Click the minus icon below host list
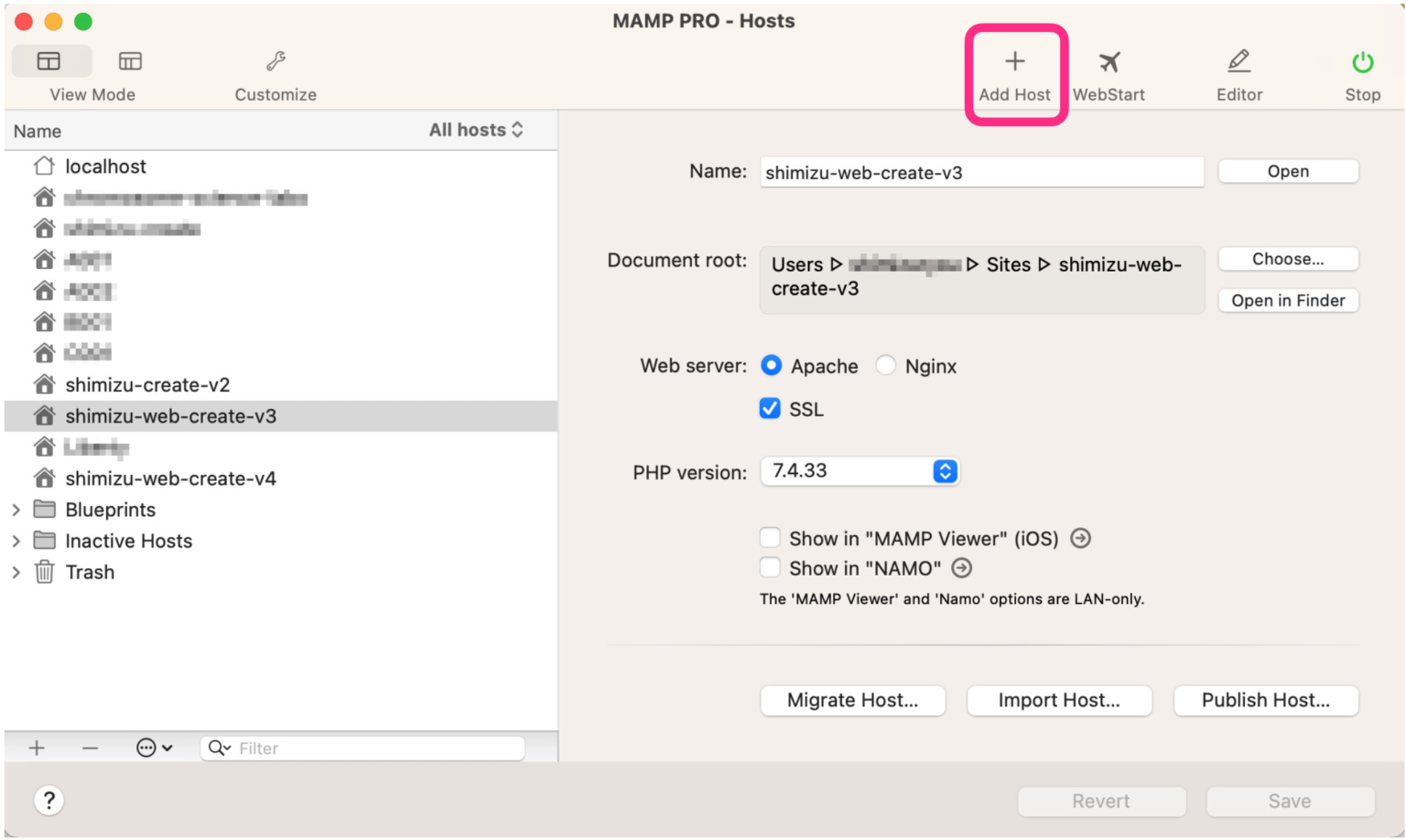This screenshot has width=1406, height=840. (x=90, y=748)
